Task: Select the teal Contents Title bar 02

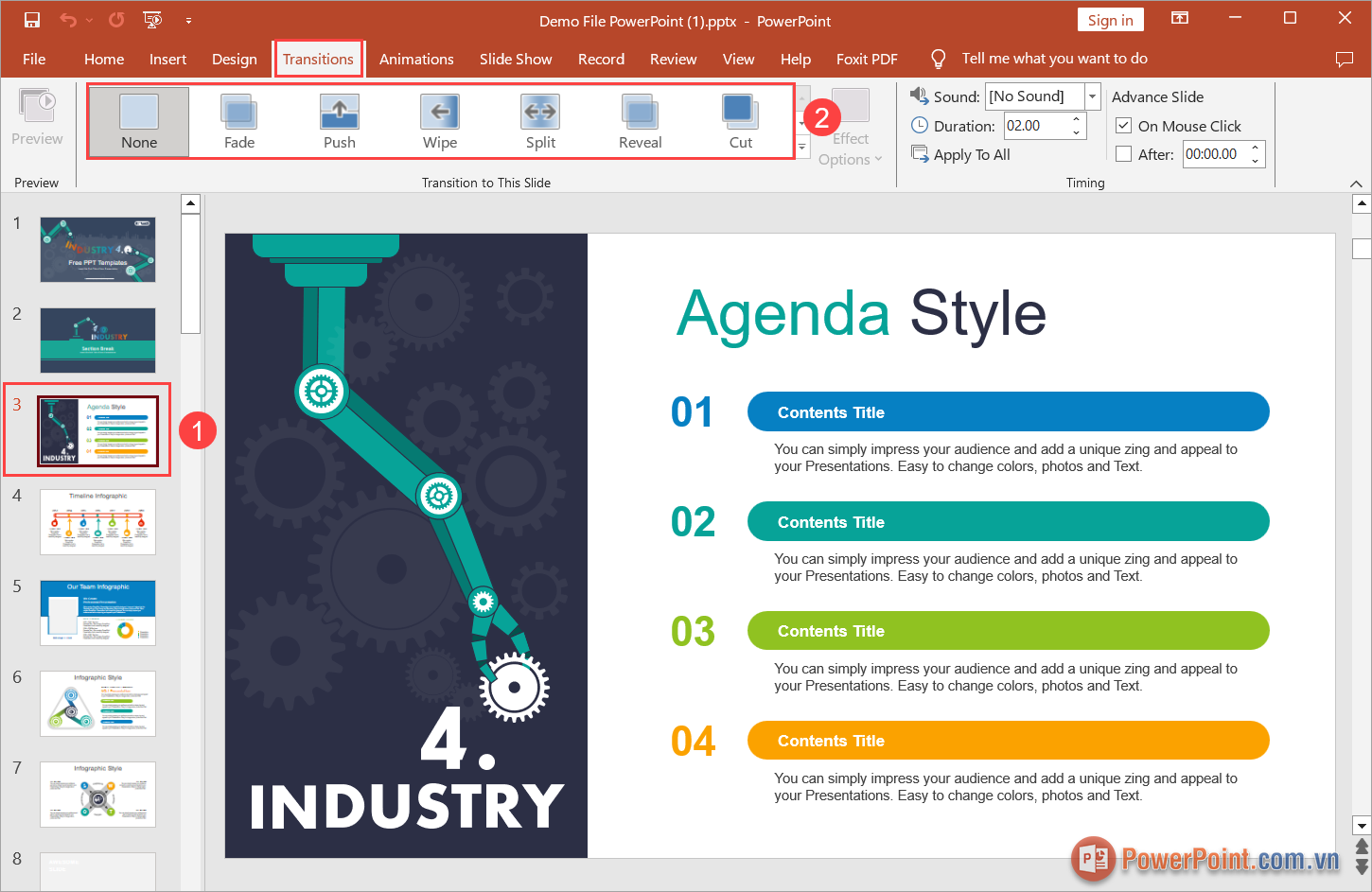Action: point(1009,521)
